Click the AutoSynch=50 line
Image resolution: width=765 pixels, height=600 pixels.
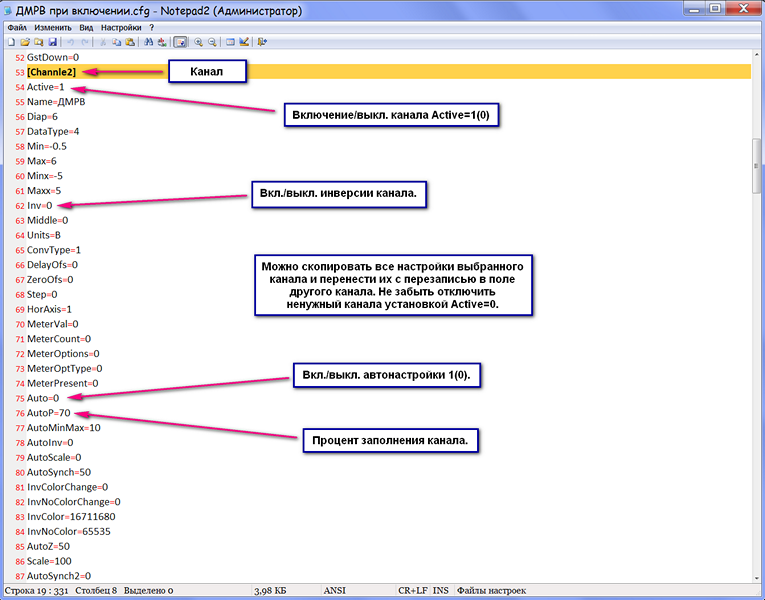(x=59, y=472)
